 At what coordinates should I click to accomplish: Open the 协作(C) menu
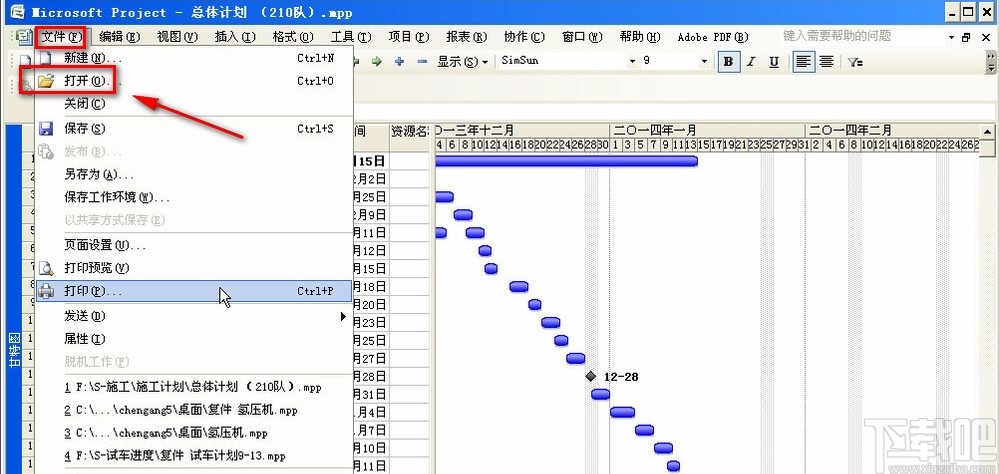524,37
